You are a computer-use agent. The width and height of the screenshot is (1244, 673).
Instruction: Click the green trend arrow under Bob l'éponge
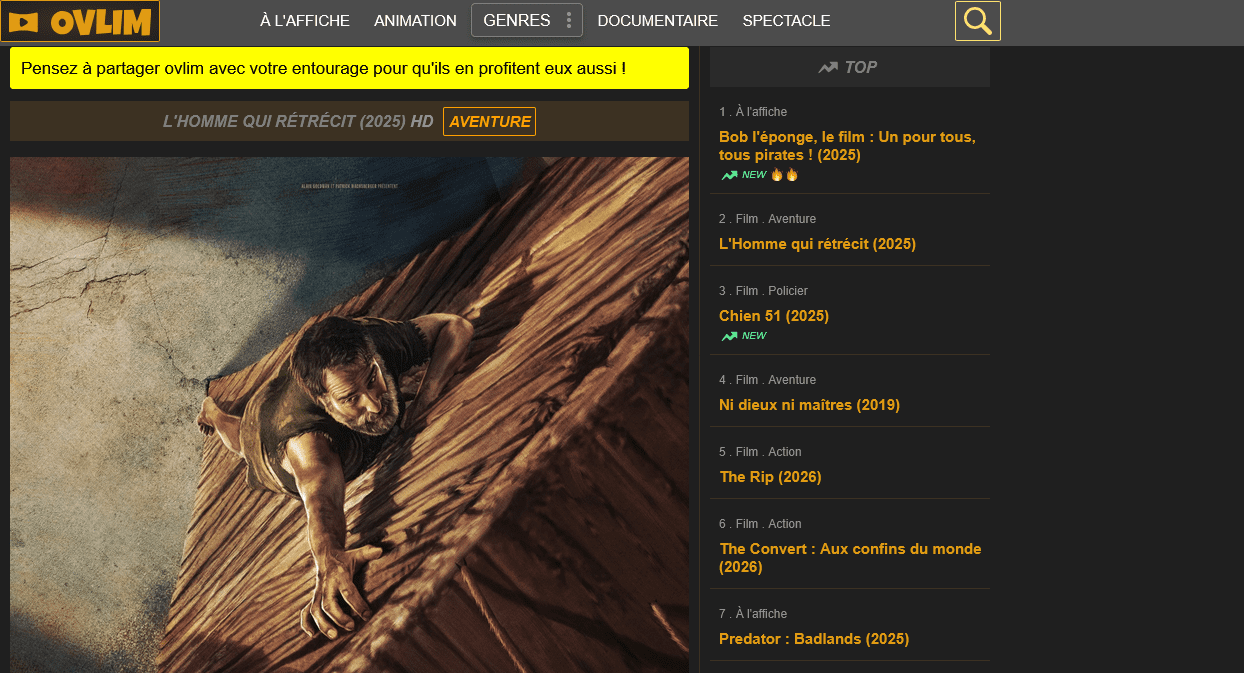pos(727,174)
